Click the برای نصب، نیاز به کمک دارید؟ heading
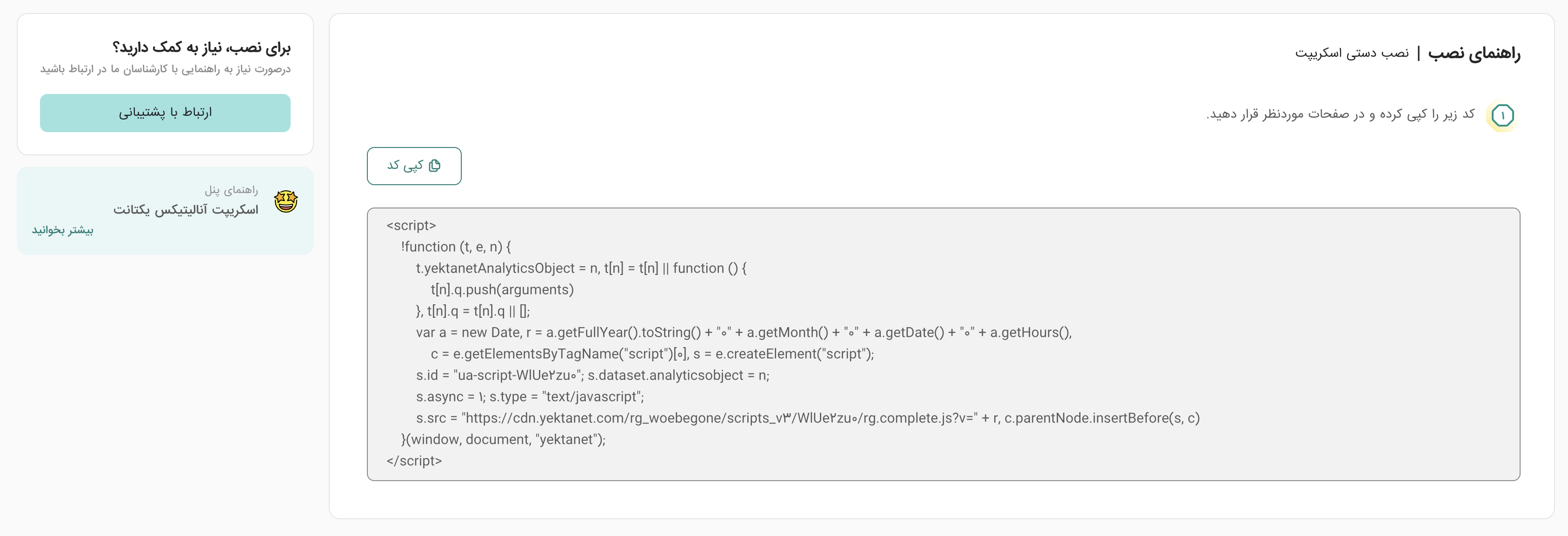1568x536 pixels. 201,47
